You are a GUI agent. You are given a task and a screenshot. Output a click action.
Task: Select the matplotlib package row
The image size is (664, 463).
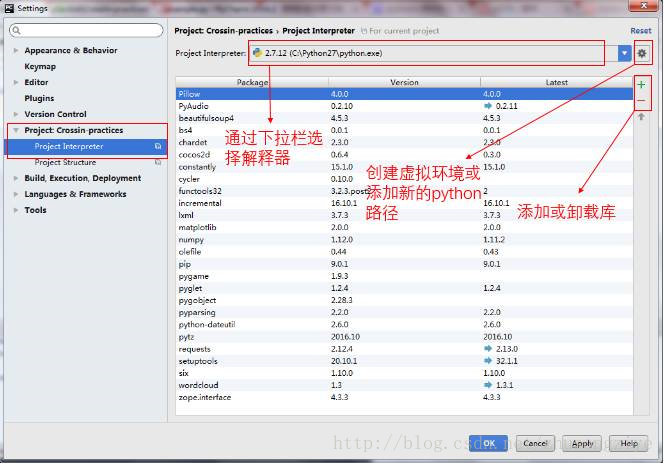point(404,227)
